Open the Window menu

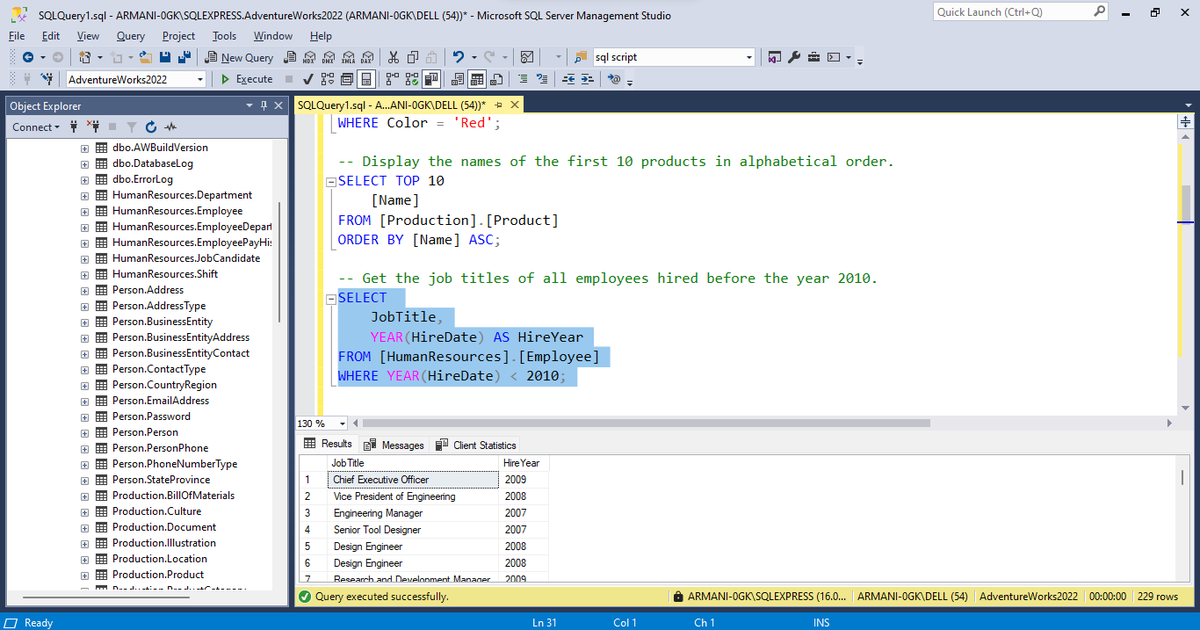[x=273, y=35]
